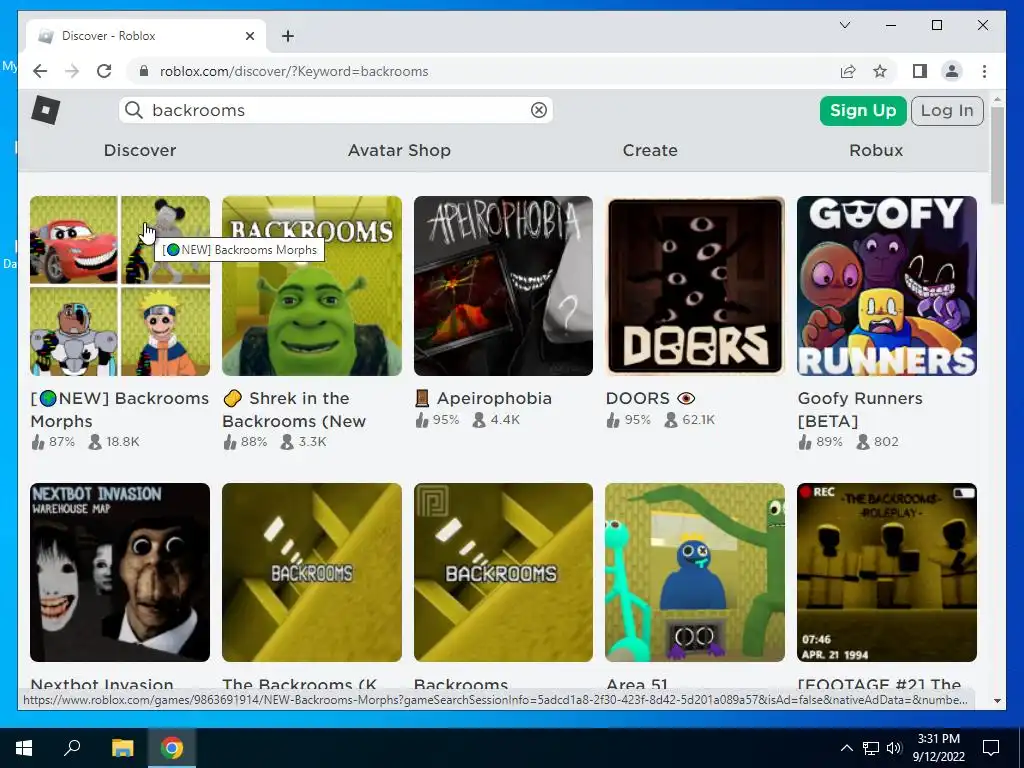Click the Chrome taskbar icon
Screen dimensions: 1024x768
pyautogui.click(x=172, y=748)
